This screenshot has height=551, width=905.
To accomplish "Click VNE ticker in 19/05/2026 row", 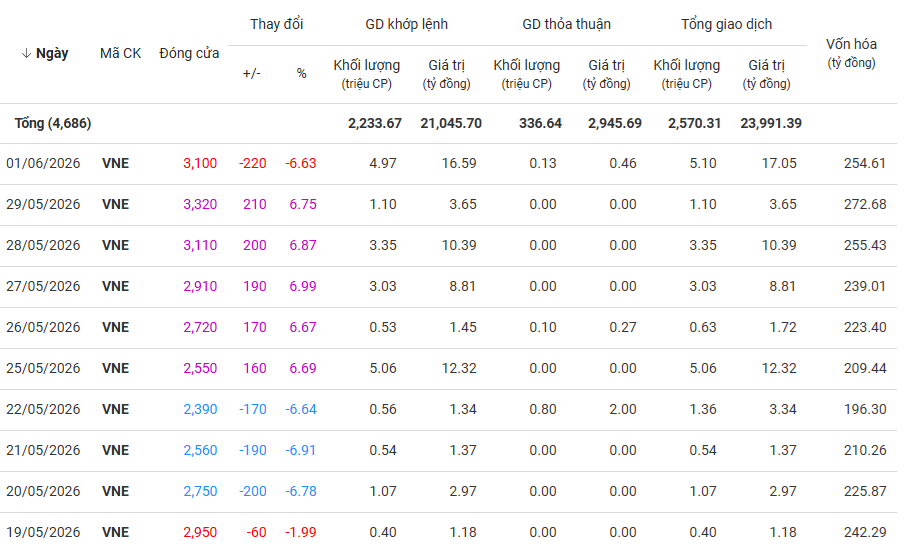I will (x=115, y=533).
